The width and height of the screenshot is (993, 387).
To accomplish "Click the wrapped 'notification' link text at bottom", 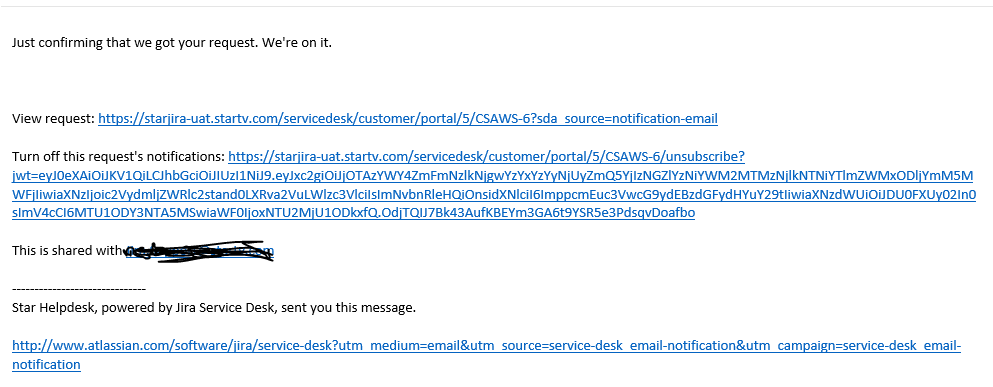I will click(x=46, y=365).
